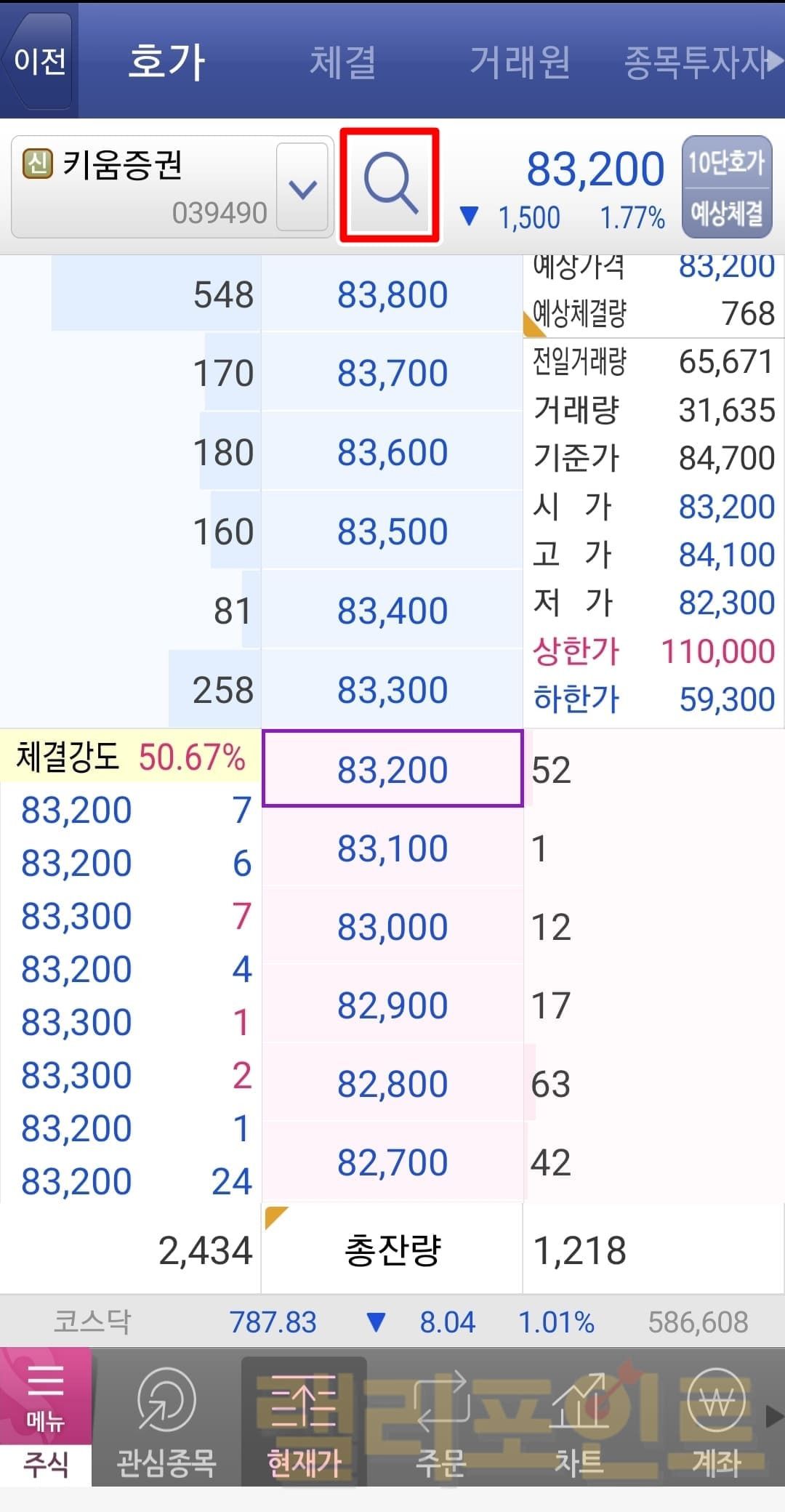Open the stock search magnifier
785x1512 pixels.
pyautogui.click(x=390, y=185)
